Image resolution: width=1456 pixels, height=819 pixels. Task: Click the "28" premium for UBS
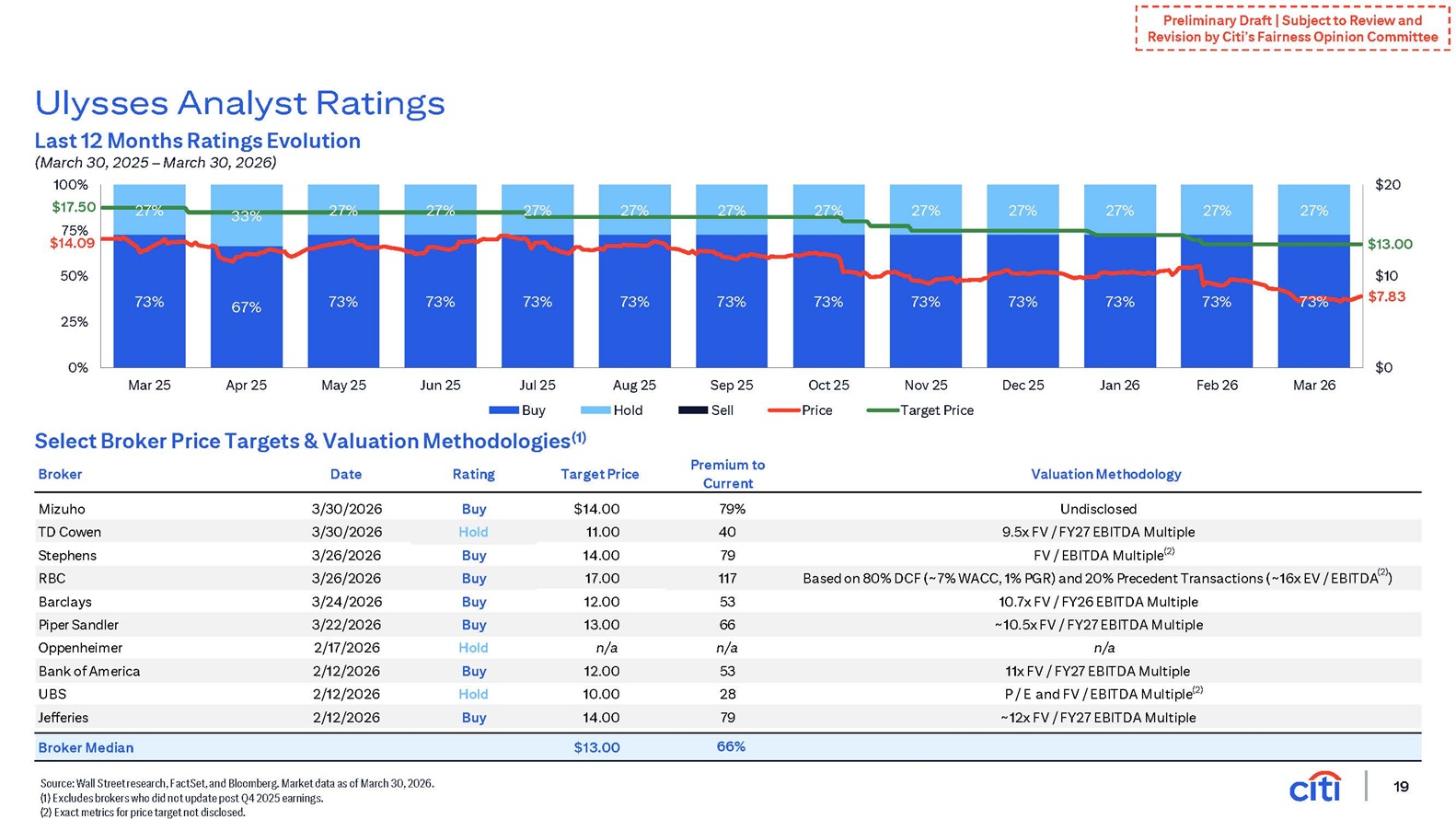[x=727, y=694]
